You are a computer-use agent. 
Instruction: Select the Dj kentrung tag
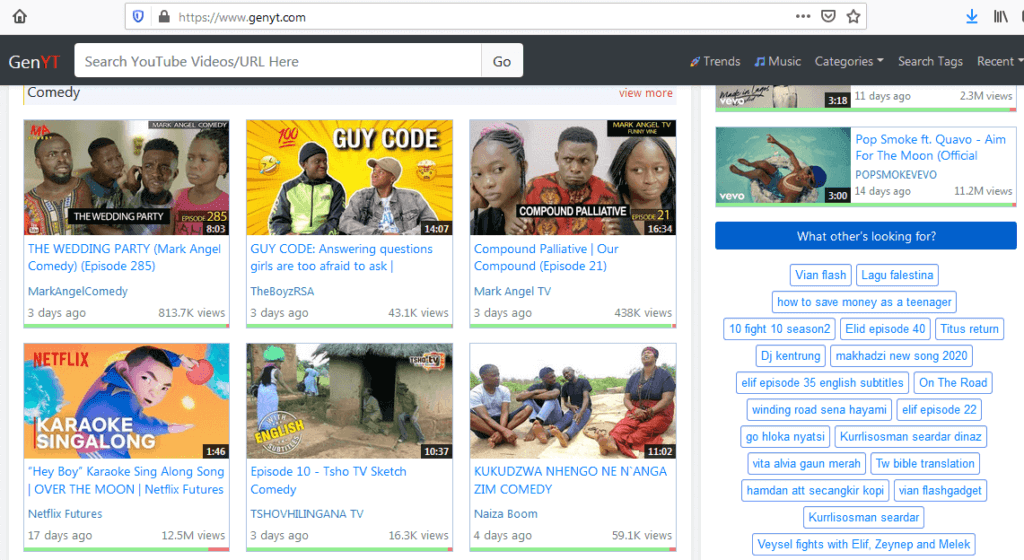click(x=790, y=356)
